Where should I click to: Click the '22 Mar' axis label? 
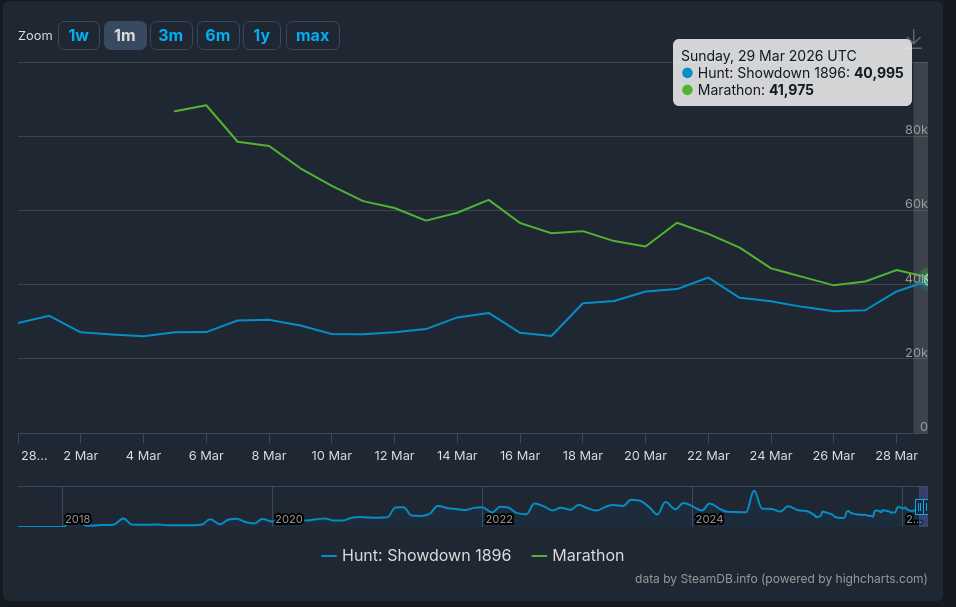point(708,456)
